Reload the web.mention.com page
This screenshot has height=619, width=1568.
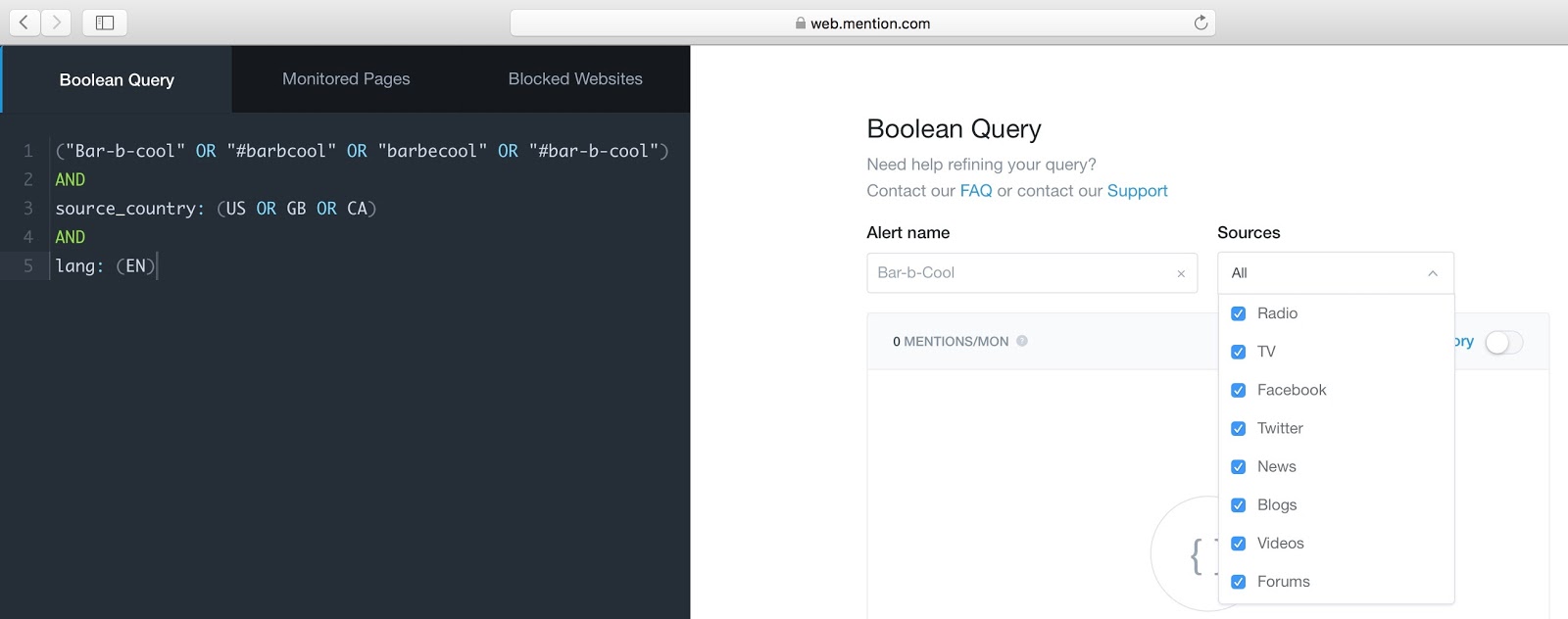[1200, 23]
